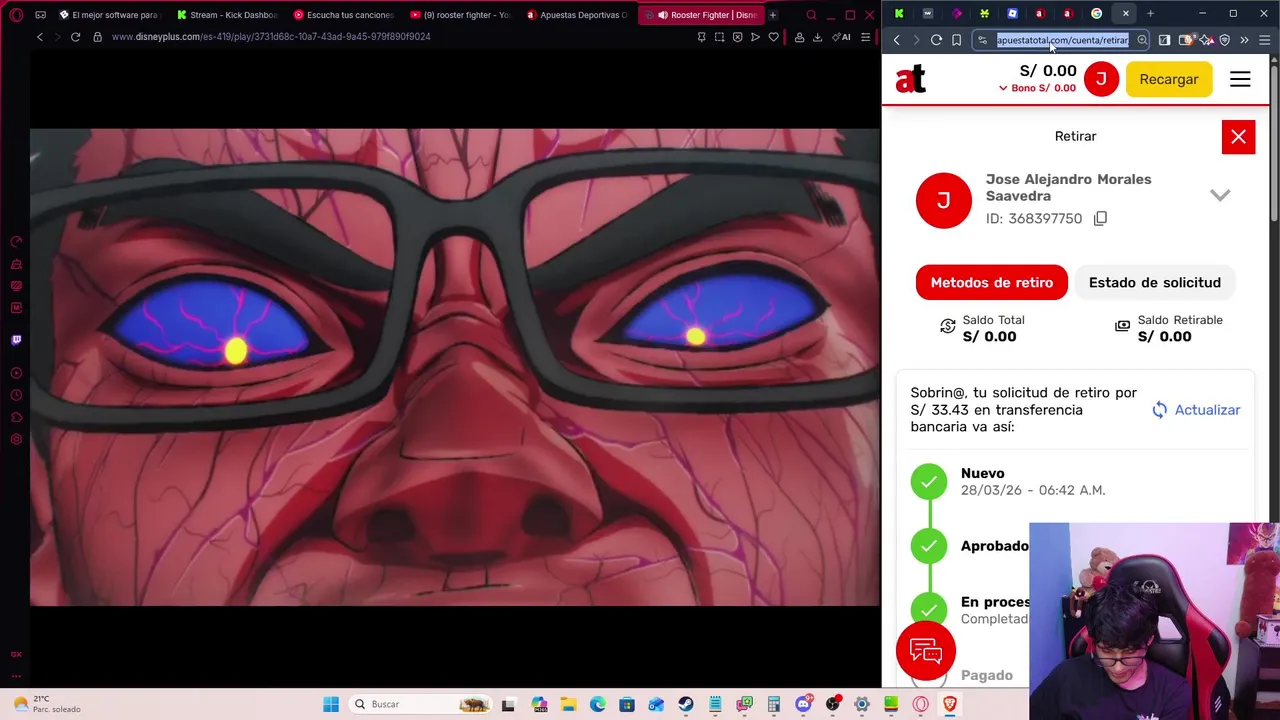Go to Apuesta Total logo home

point(910,79)
